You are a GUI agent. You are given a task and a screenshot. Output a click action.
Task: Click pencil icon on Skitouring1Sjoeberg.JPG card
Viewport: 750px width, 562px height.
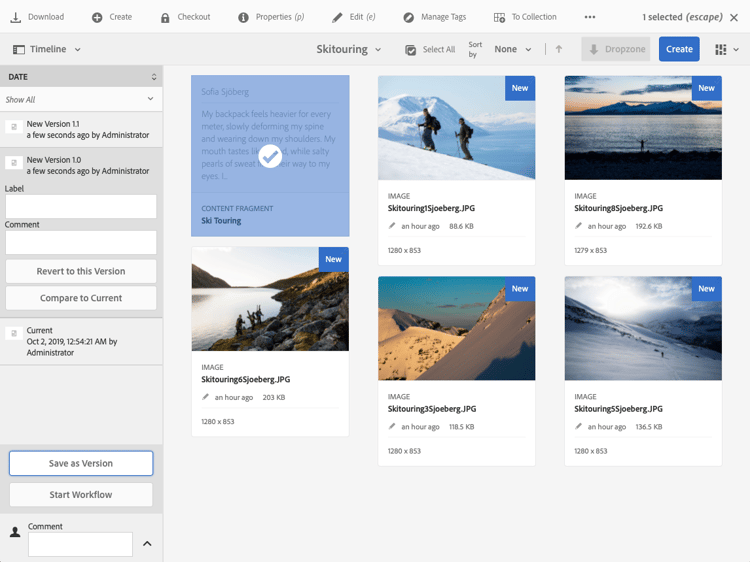(392, 226)
